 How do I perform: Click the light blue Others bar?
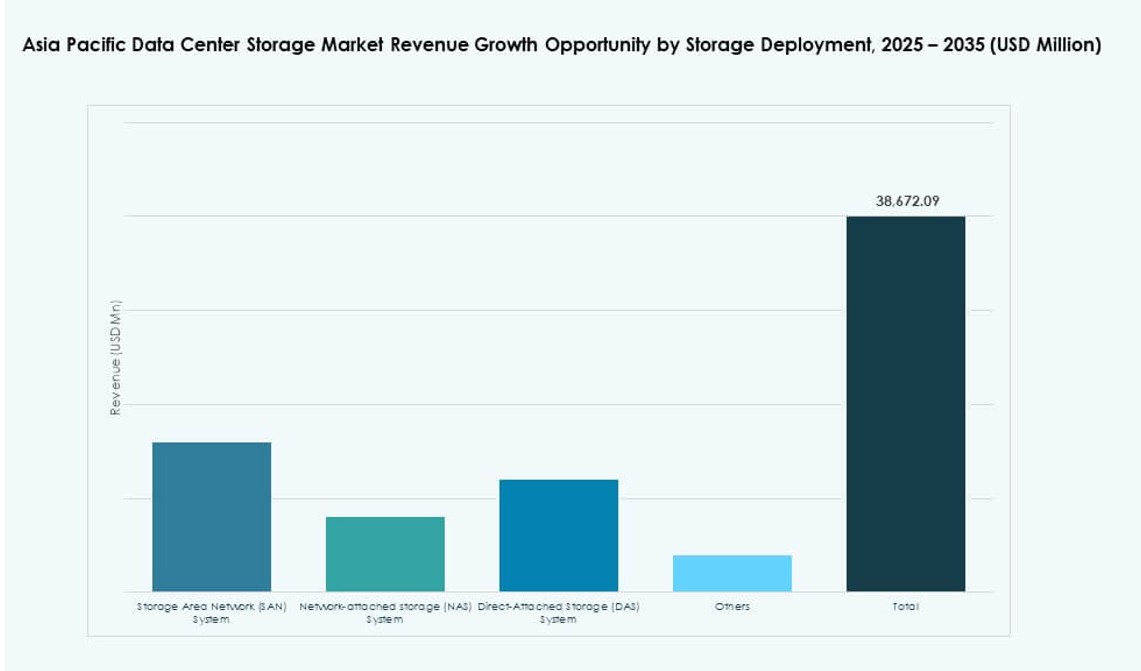732,571
